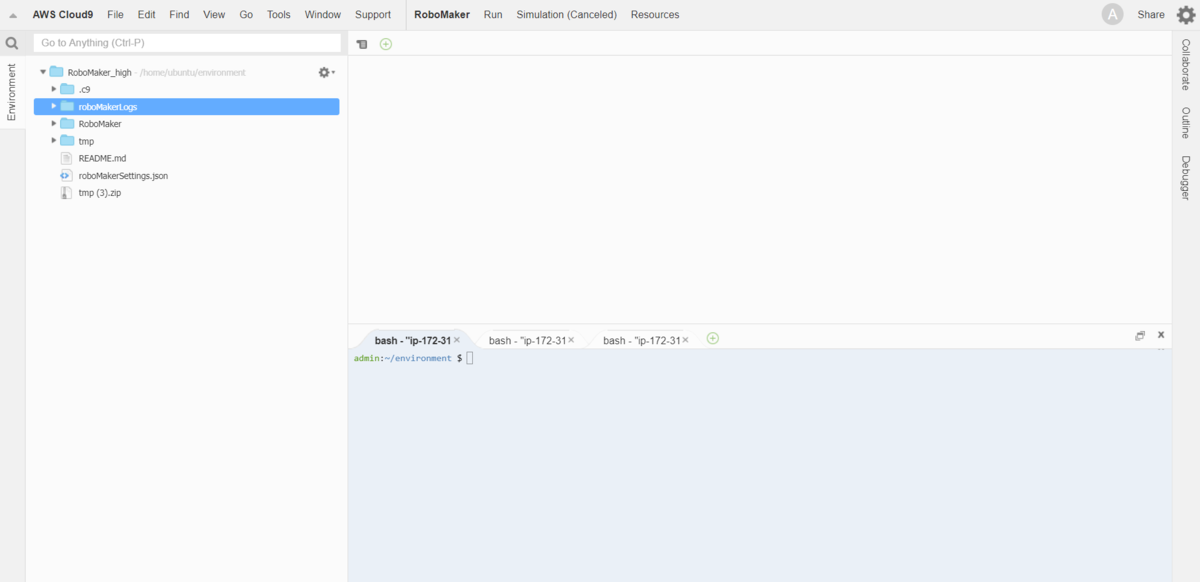This screenshot has width=1200, height=582.
Task: Open the Tools menu
Action: (x=279, y=15)
